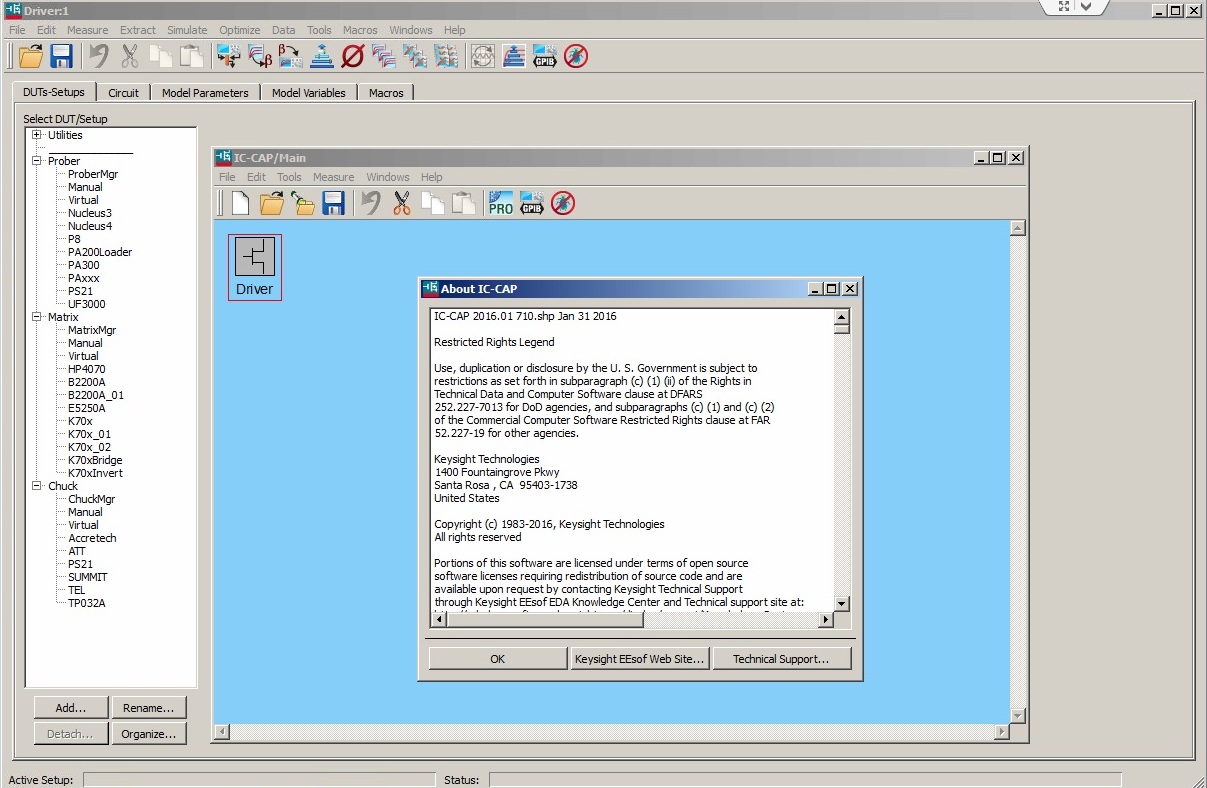Screen dimensions: 1207x788
Task: Click the circular waveform refresh icon in Driver toolbar
Action: (x=483, y=56)
